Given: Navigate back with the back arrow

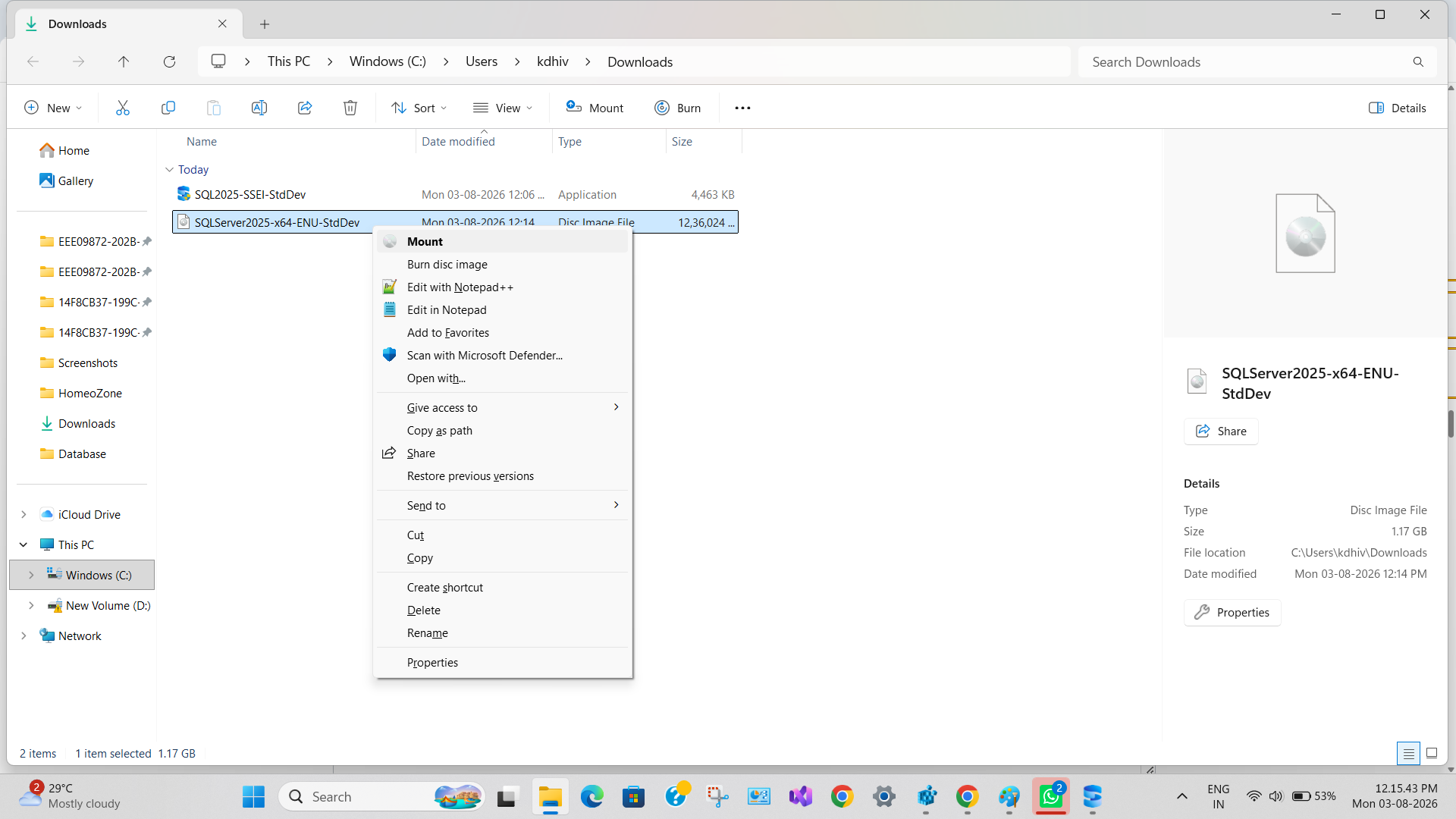Looking at the screenshot, I should click(x=33, y=62).
